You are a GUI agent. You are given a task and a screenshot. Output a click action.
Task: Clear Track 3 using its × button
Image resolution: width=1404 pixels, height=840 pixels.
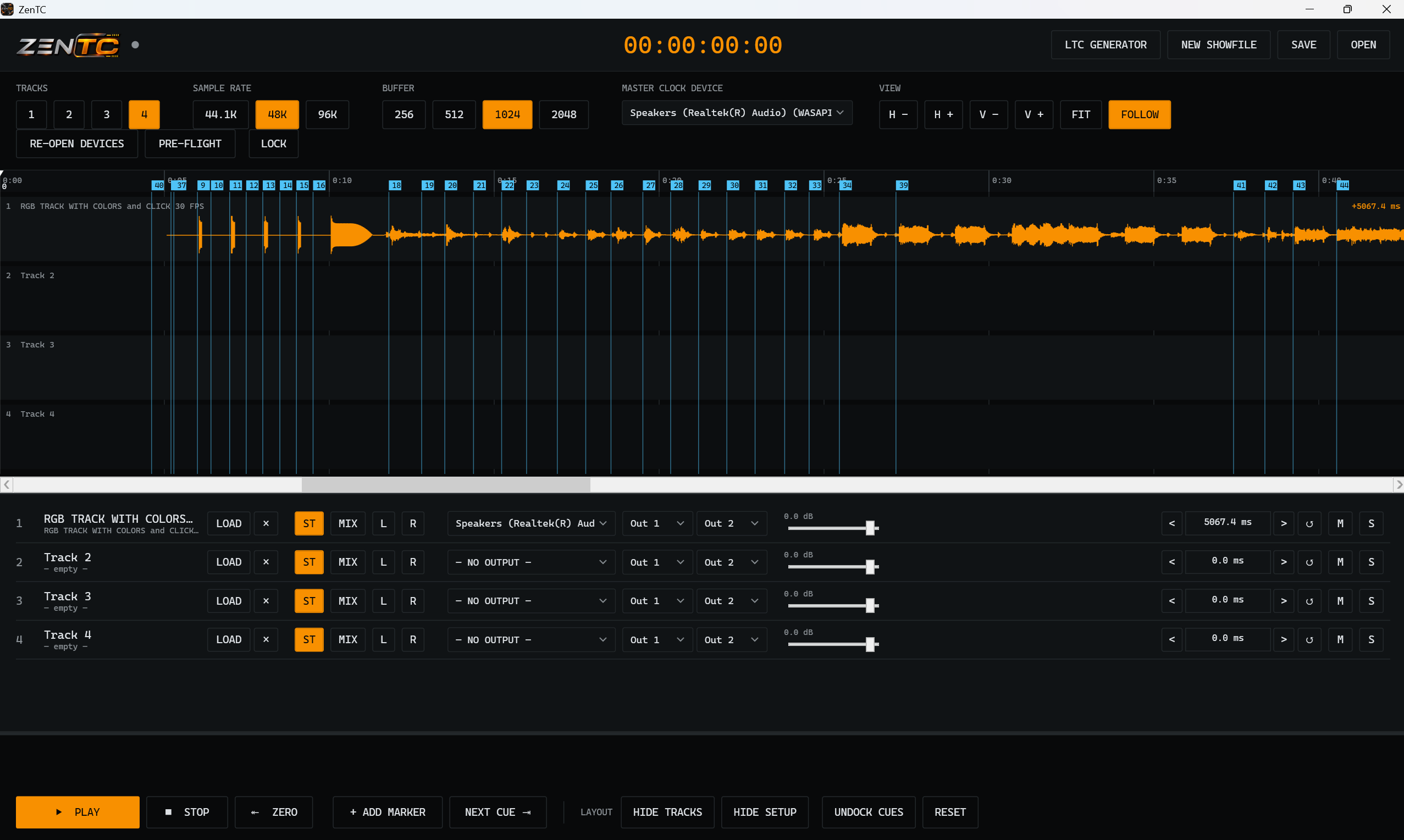(266, 600)
